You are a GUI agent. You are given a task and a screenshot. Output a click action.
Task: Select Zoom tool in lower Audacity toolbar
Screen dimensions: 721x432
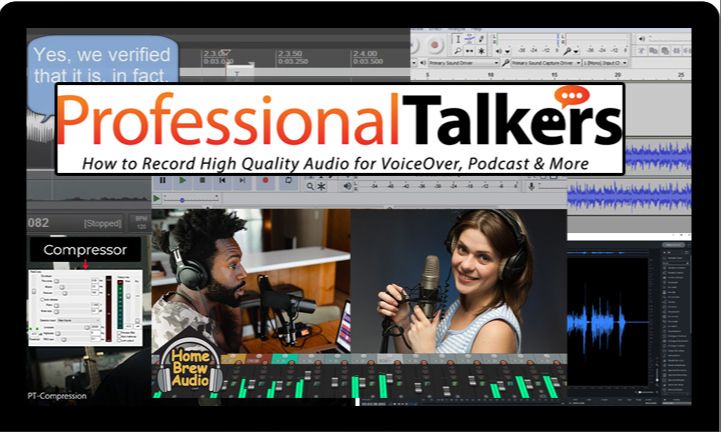(310, 186)
